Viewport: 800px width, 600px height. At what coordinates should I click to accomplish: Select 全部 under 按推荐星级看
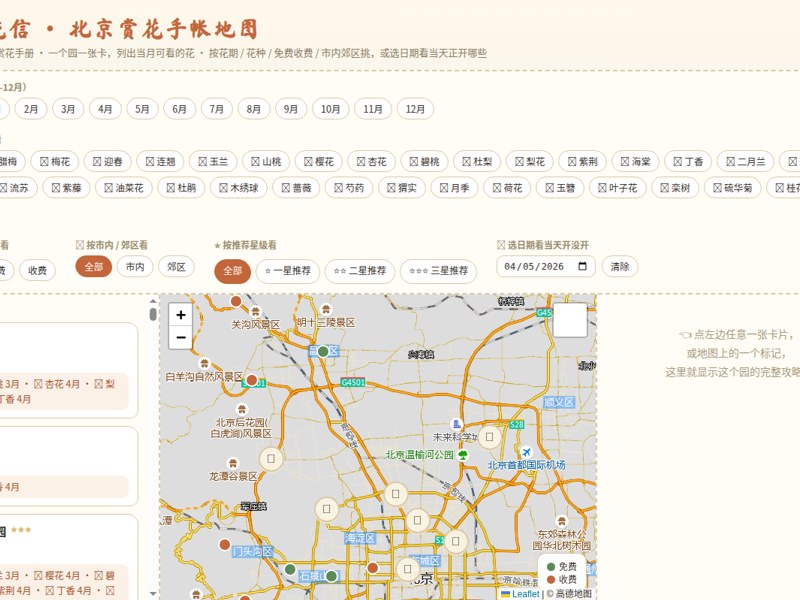click(x=232, y=271)
